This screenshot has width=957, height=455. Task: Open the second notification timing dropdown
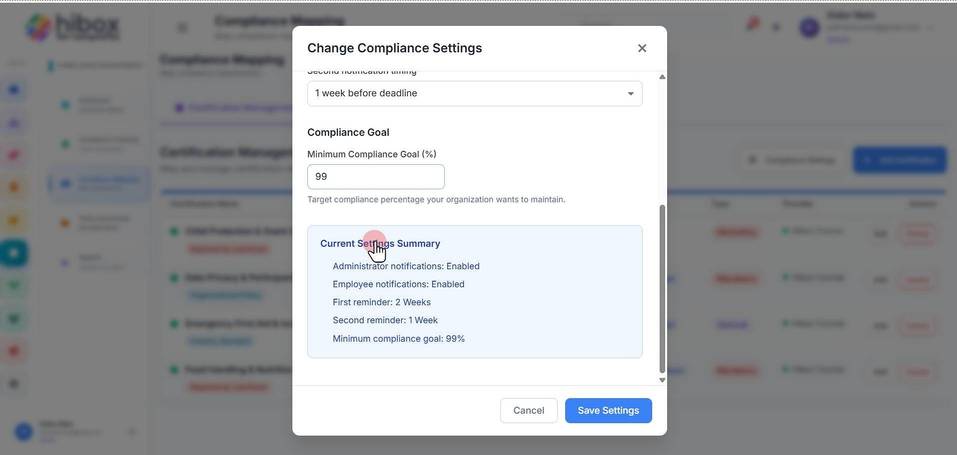(474, 93)
